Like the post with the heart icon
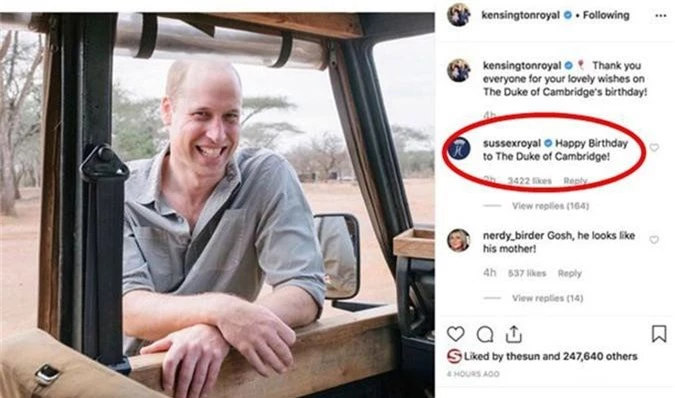This screenshot has height=398, width=675. coord(455,334)
